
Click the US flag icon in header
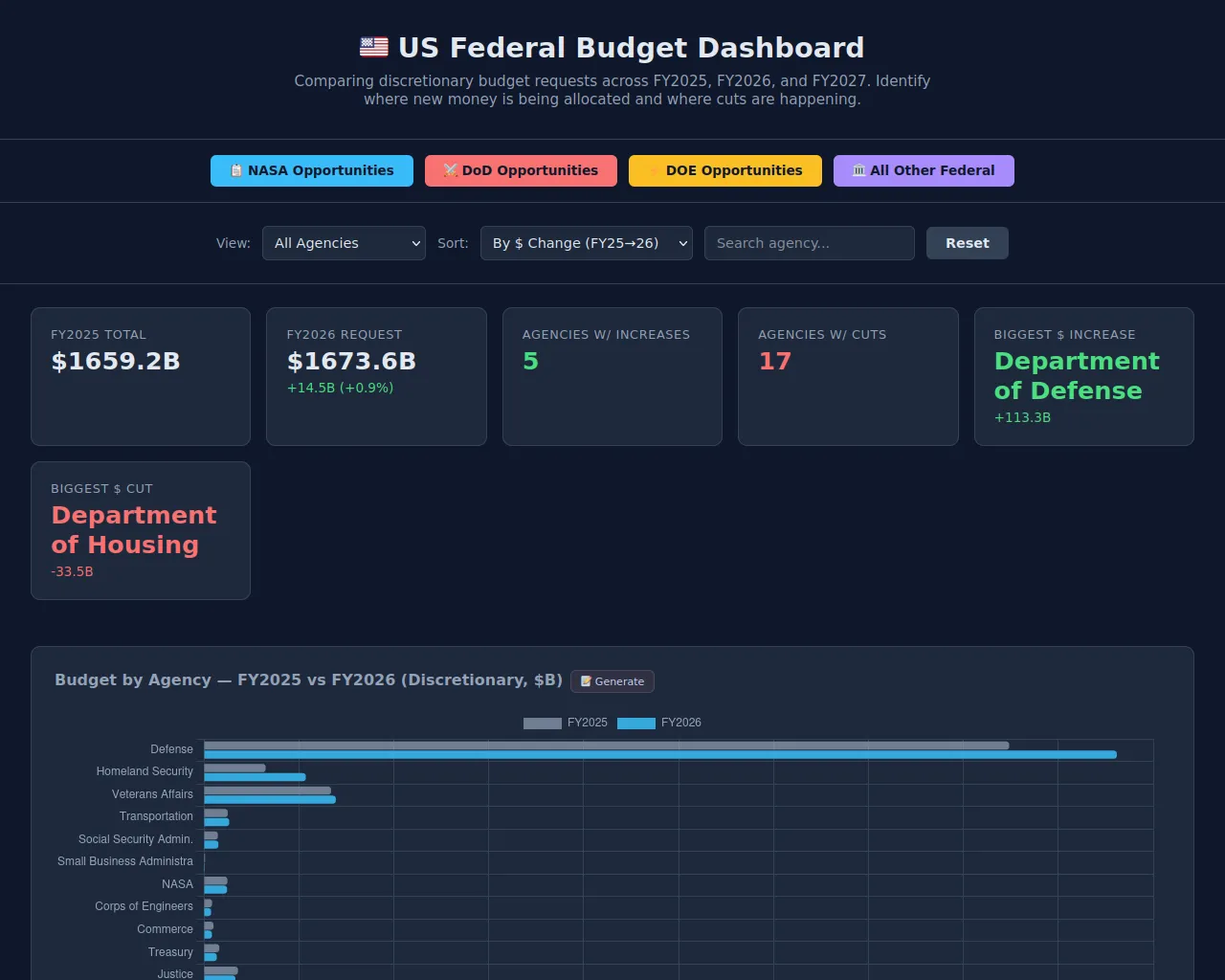(x=374, y=47)
